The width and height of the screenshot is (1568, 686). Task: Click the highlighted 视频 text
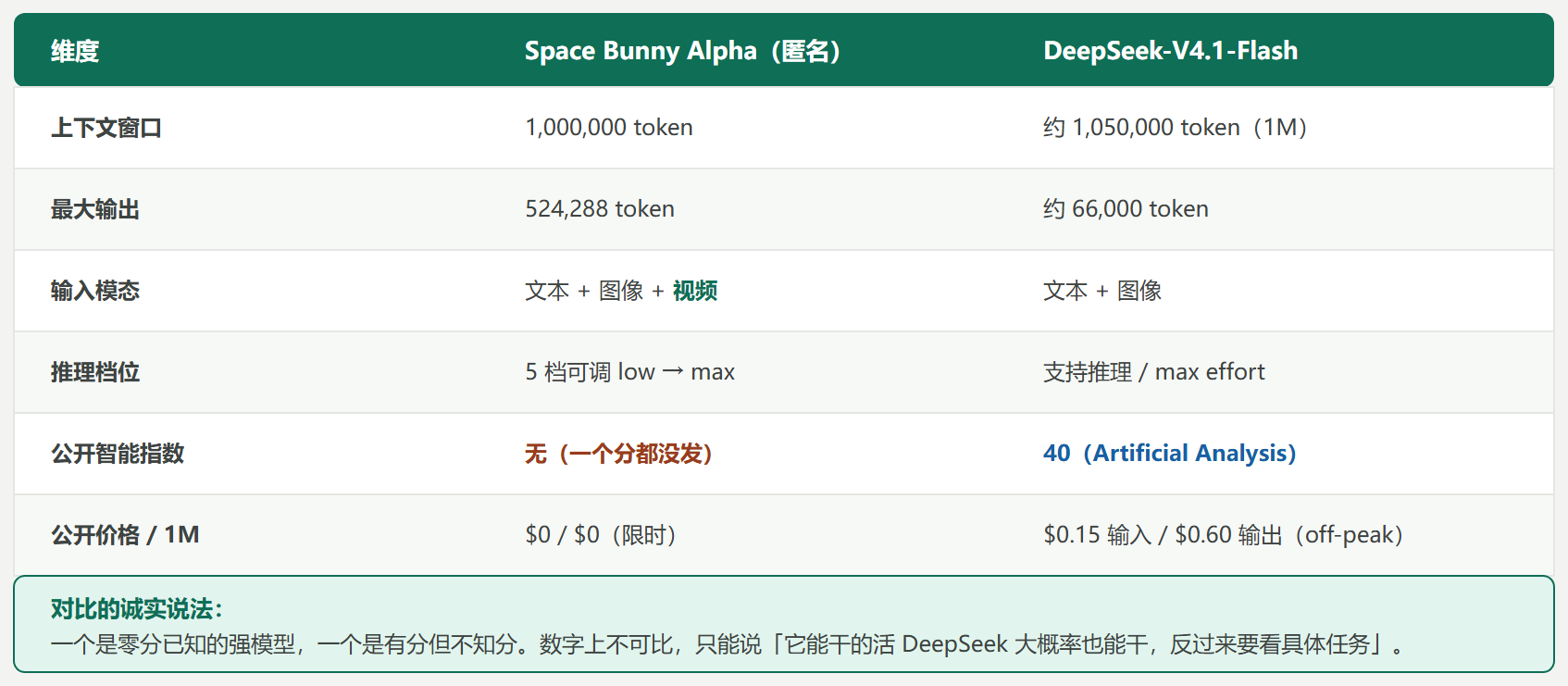coord(695,291)
